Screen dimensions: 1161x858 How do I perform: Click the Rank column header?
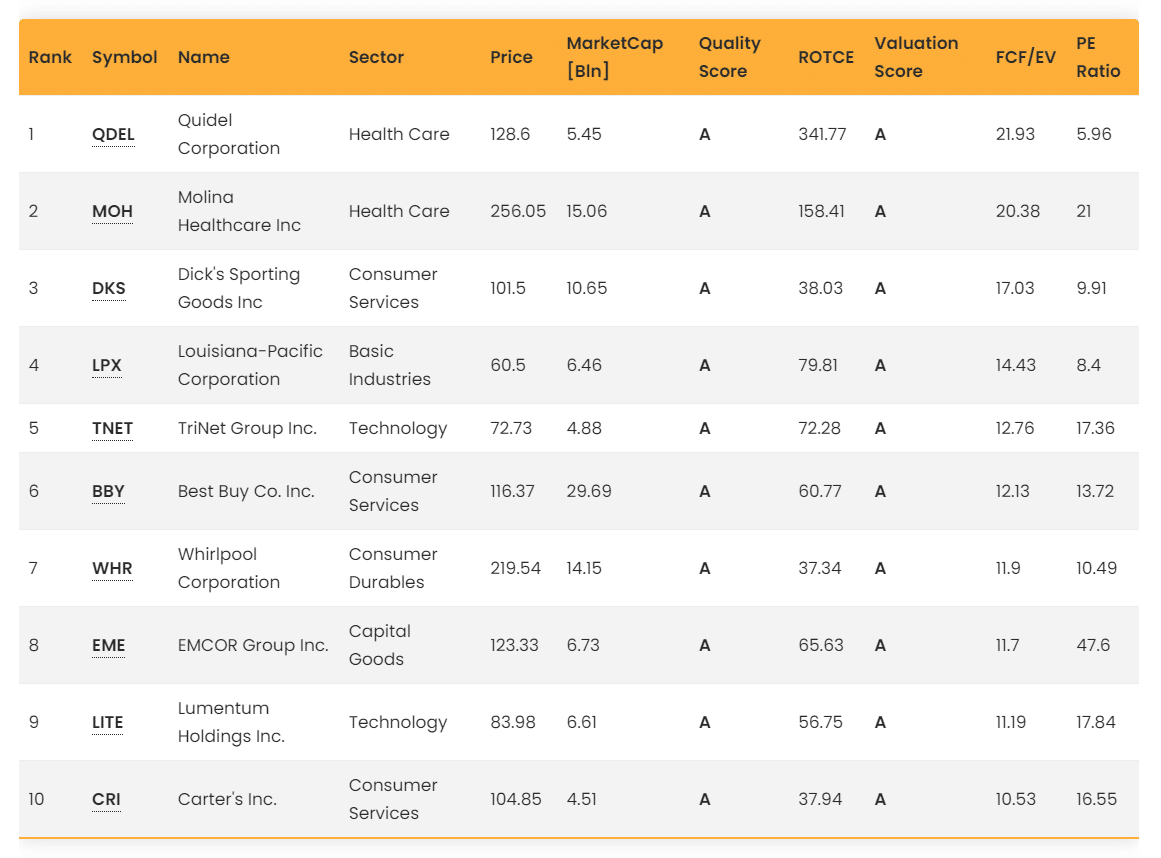[50, 57]
